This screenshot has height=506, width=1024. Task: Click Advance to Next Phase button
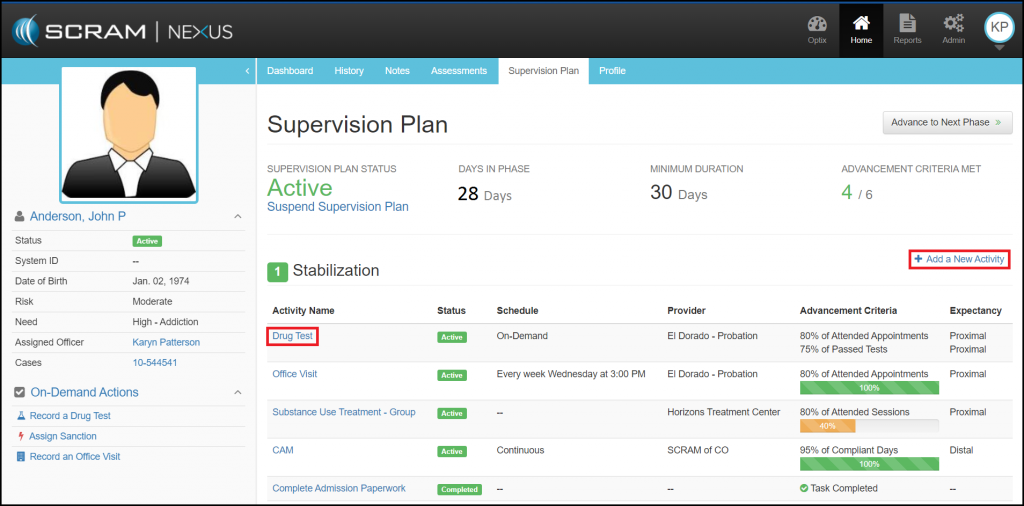pyautogui.click(x=947, y=122)
